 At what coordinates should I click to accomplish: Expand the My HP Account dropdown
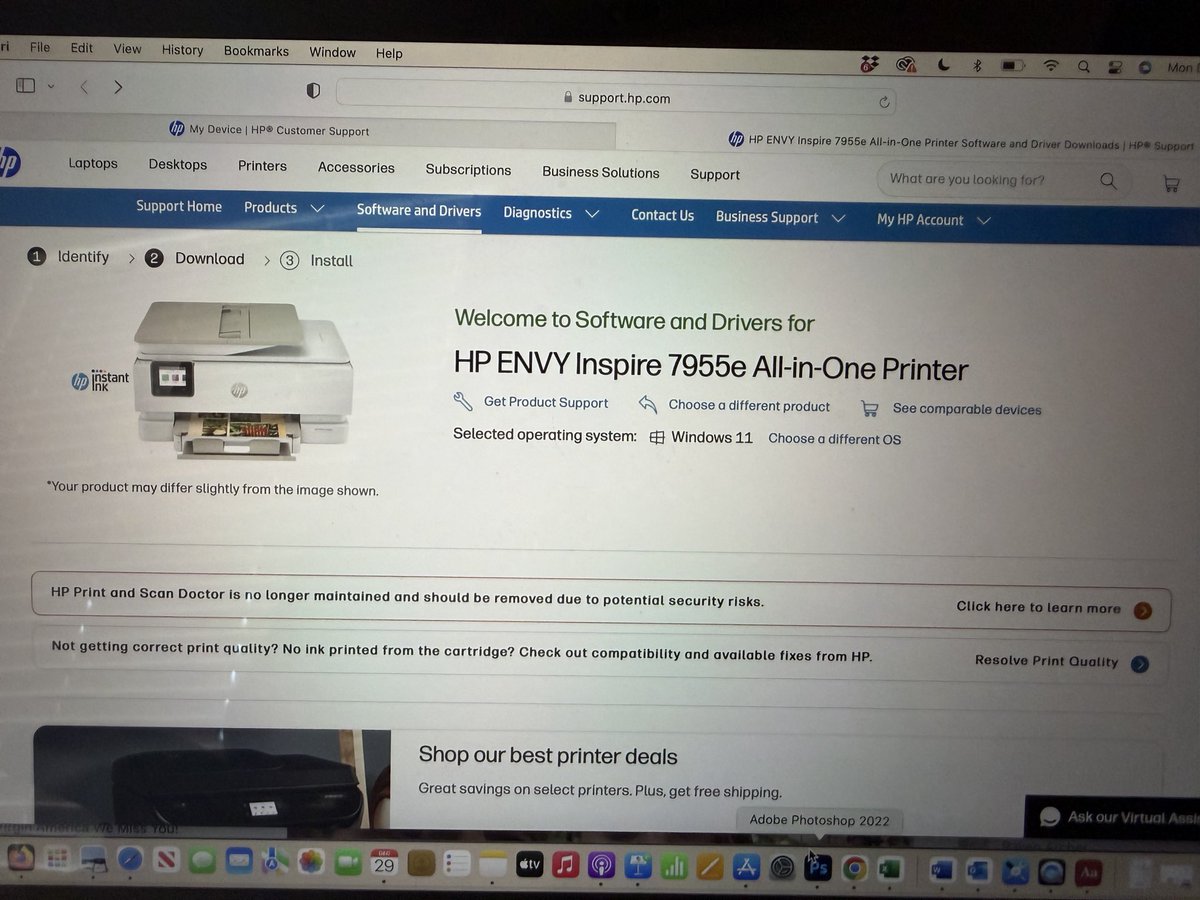coord(931,219)
